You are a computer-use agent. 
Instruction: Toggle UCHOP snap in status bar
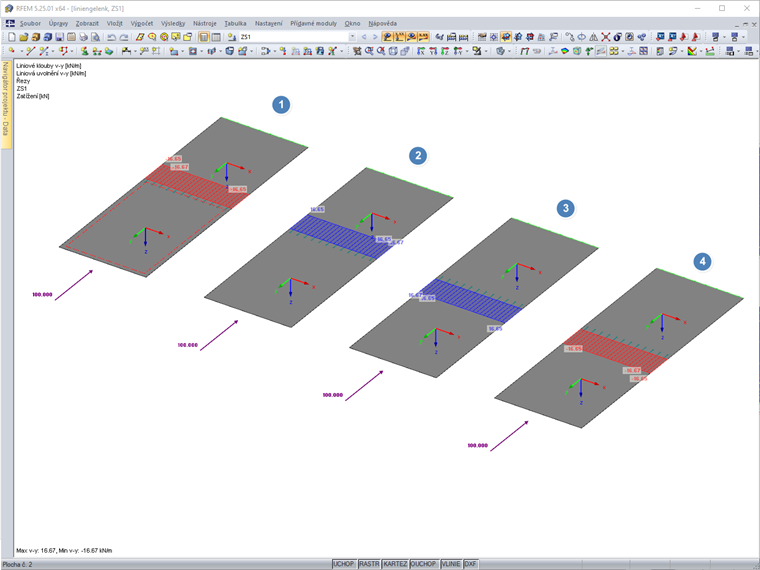pos(344,564)
